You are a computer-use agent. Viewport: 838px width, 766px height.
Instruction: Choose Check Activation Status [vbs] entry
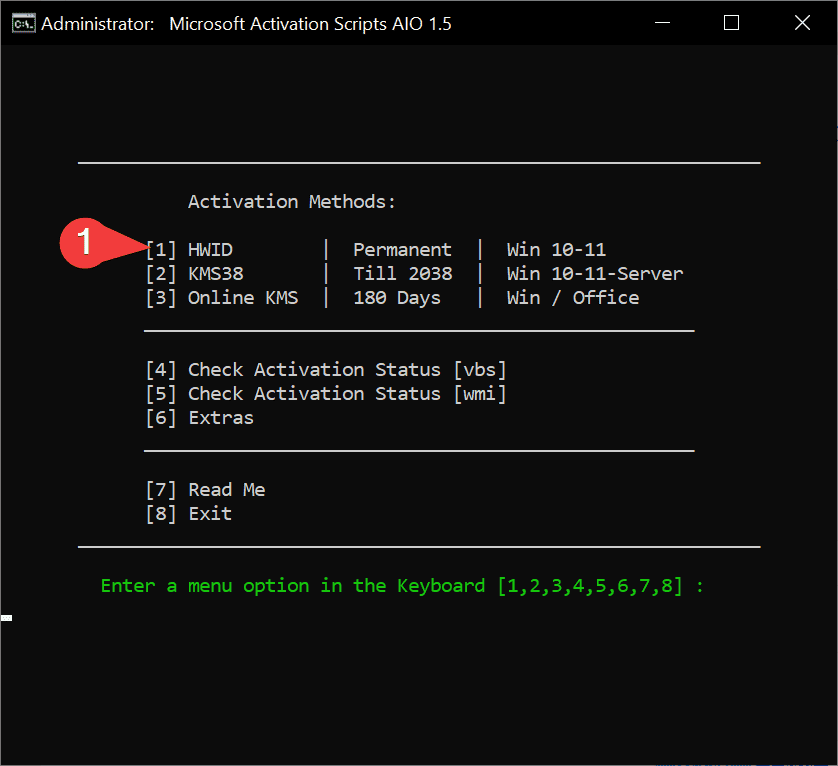(x=326, y=370)
